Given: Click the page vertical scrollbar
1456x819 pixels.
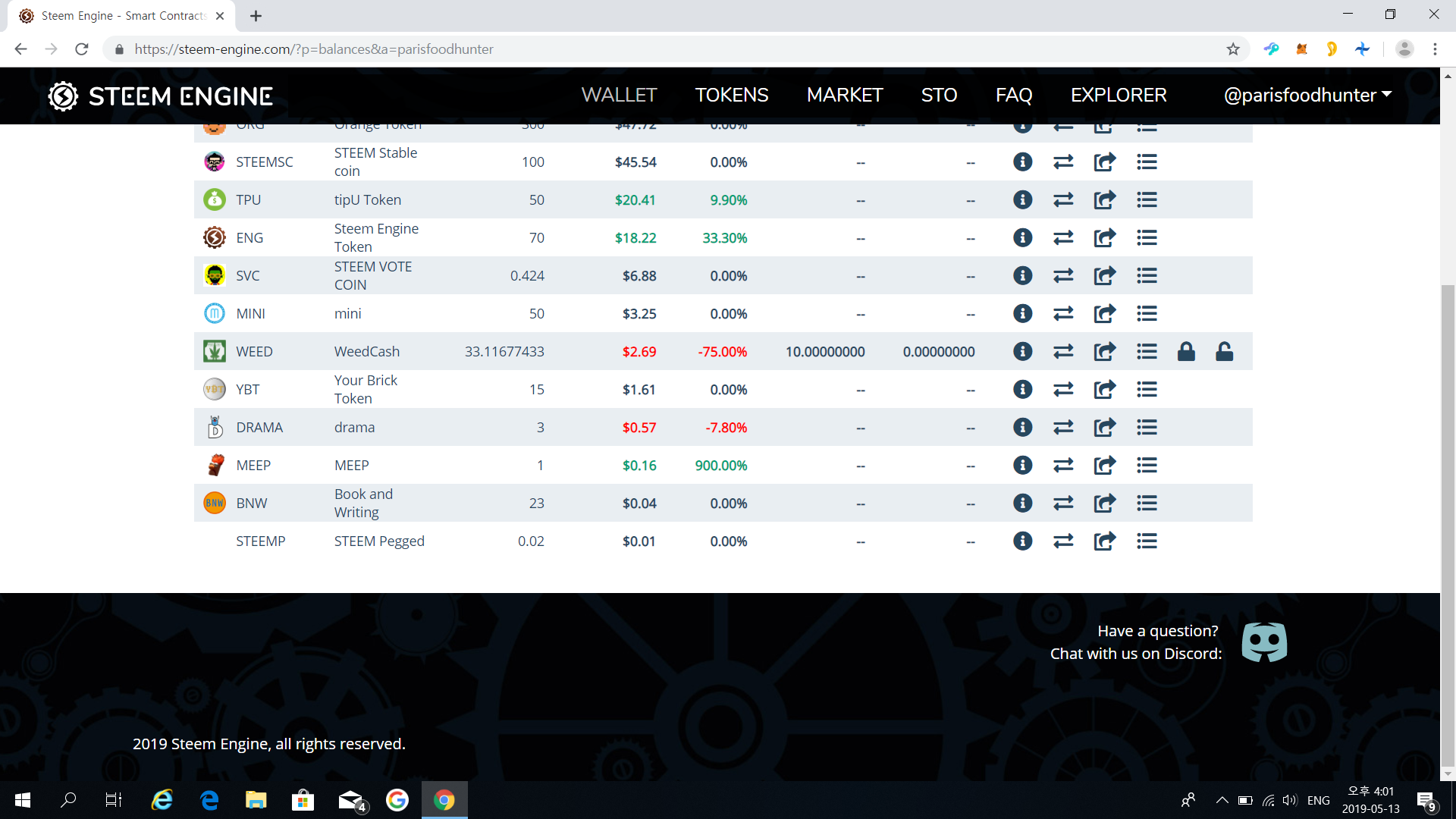Looking at the screenshot, I should pos(1448,525).
